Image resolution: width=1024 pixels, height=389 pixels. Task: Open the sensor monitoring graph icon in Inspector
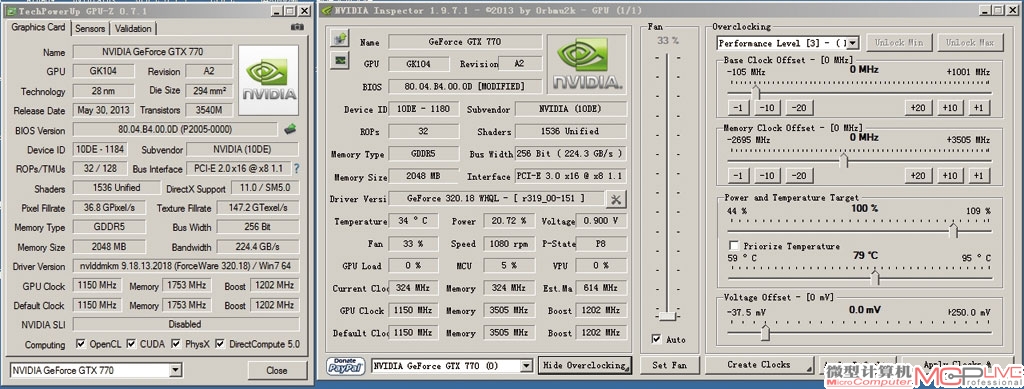340,61
